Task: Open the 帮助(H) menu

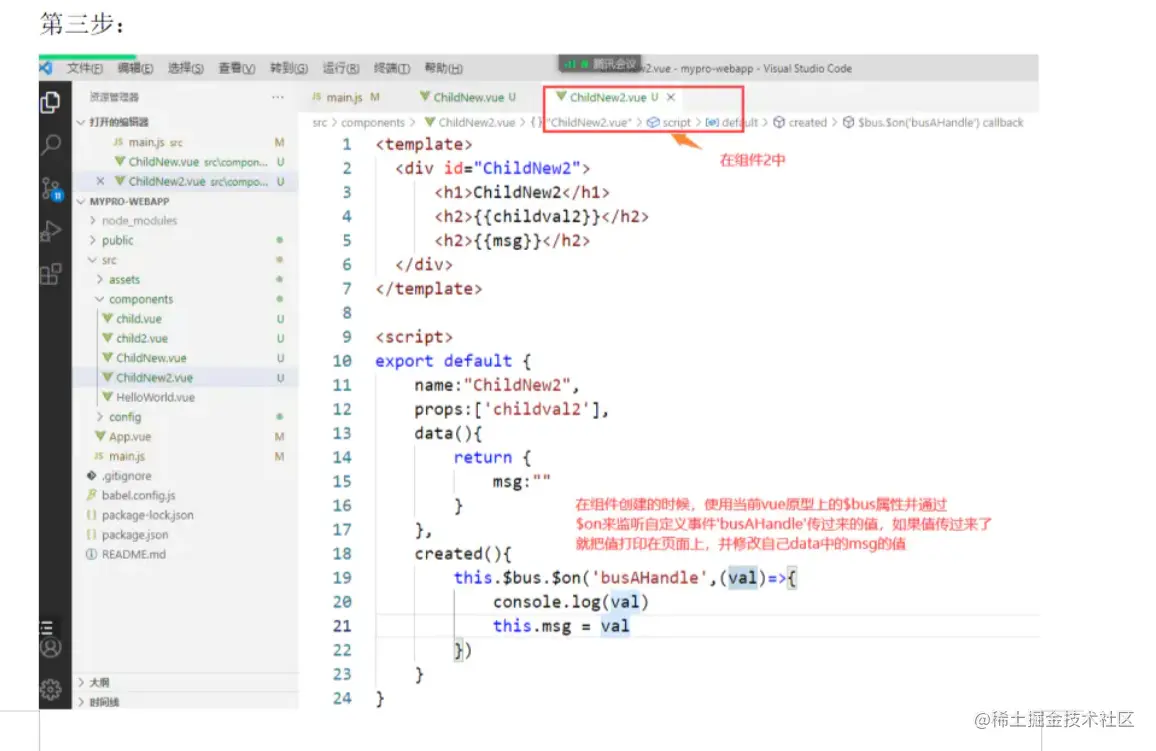Action: [x=444, y=68]
